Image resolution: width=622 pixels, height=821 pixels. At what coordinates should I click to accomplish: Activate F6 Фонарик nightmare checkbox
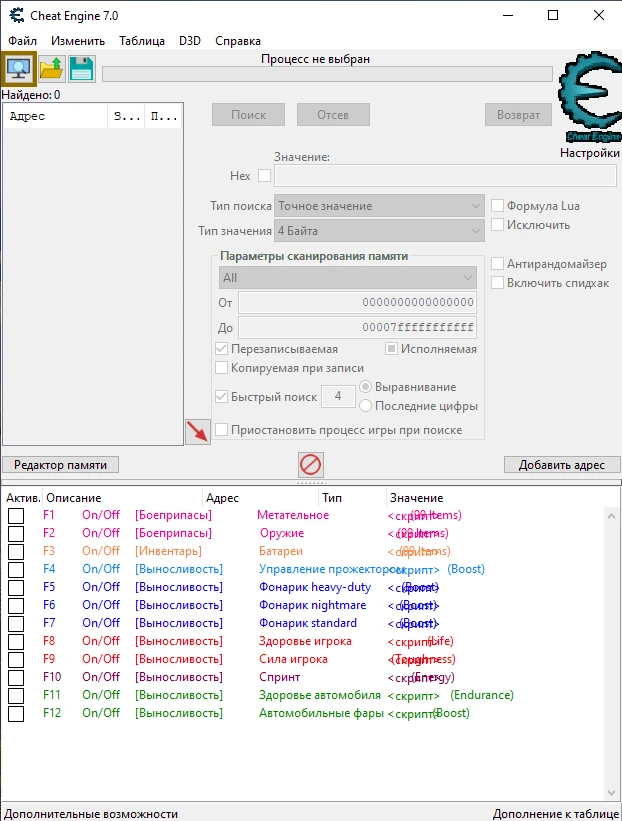[16, 606]
